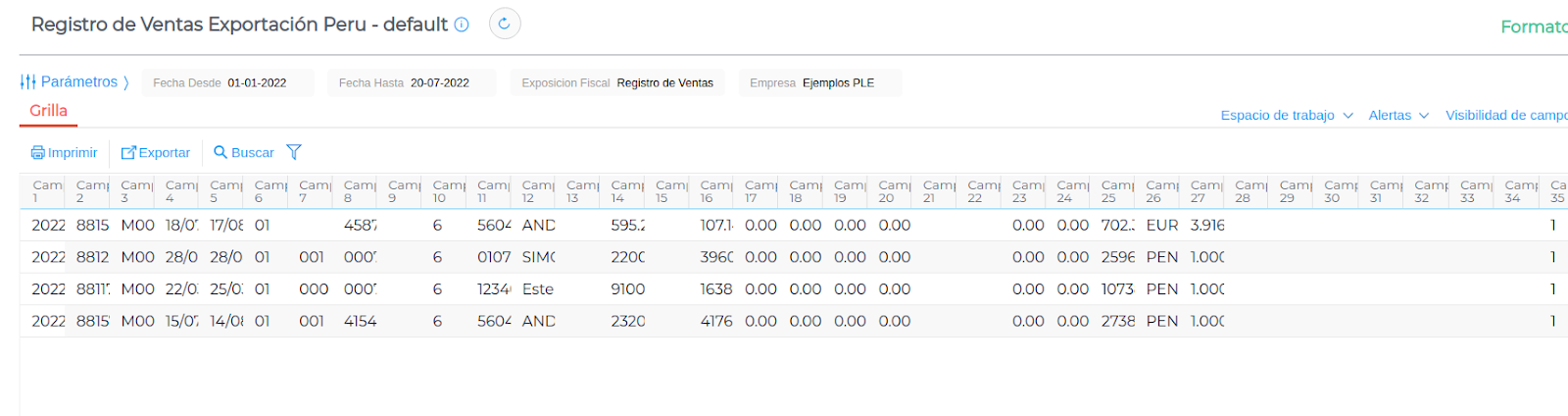Image resolution: width=1568 pixels, height=416 pixels.
Task: Click the Parámetros sliders icon
Action: tap(28, 82)
